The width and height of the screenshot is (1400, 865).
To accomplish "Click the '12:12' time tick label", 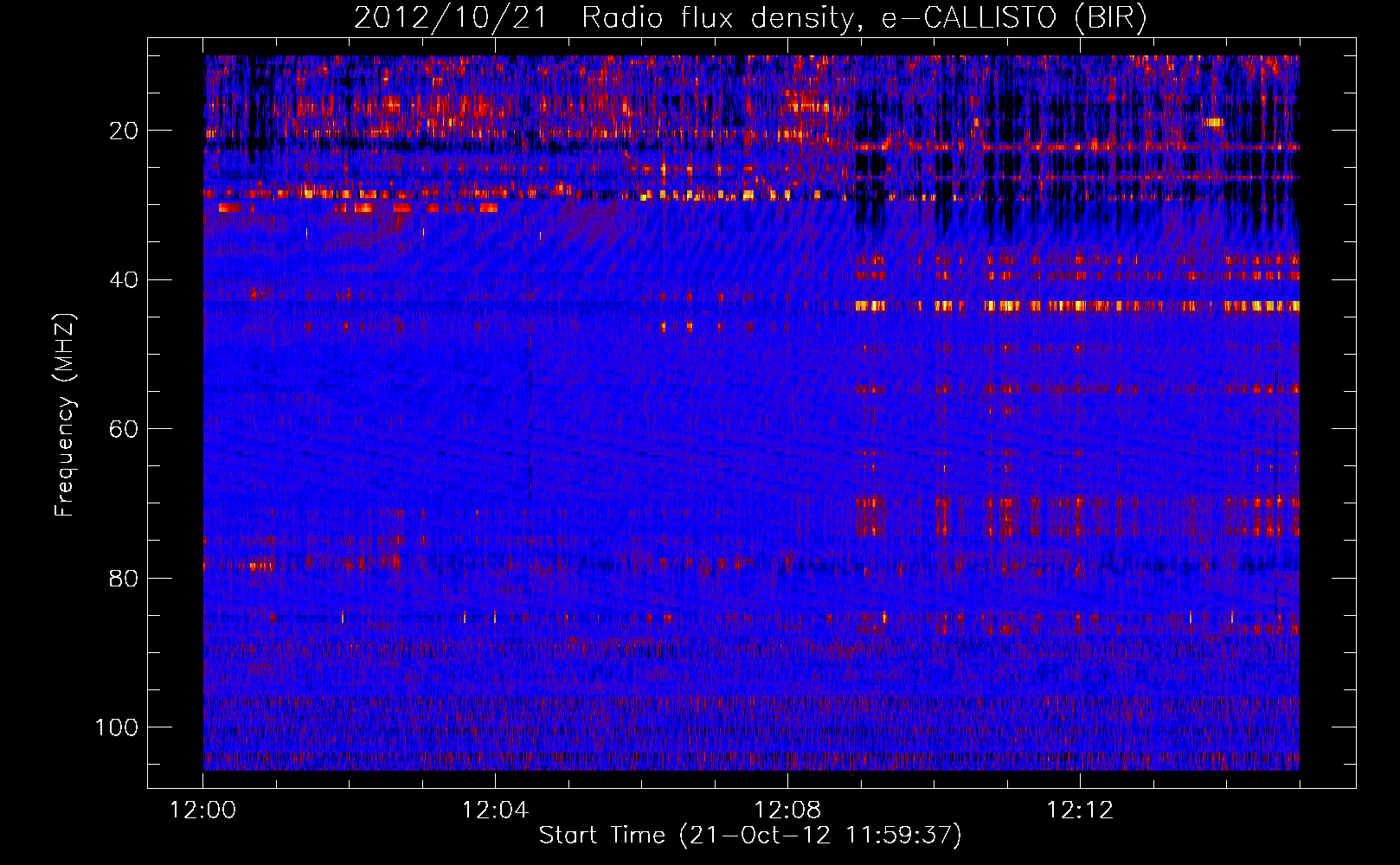I will [x=1080, y=811].
